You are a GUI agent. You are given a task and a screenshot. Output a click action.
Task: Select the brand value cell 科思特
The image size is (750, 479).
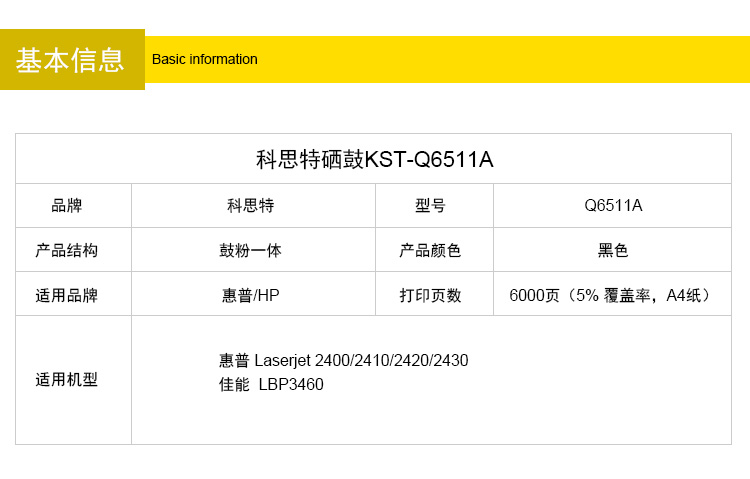(x=251, y=206)
